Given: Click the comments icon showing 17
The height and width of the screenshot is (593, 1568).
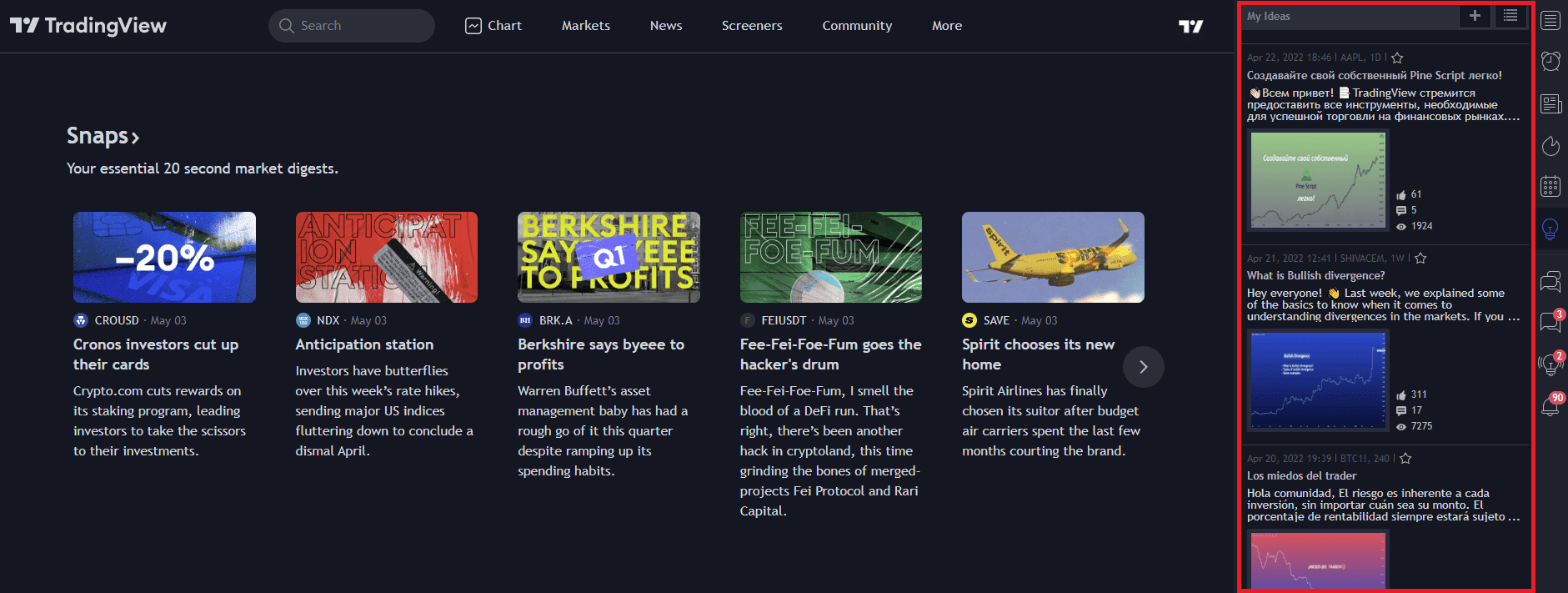Looking at the screenshot, I should pyautogui.click(x=1401, y=411).
